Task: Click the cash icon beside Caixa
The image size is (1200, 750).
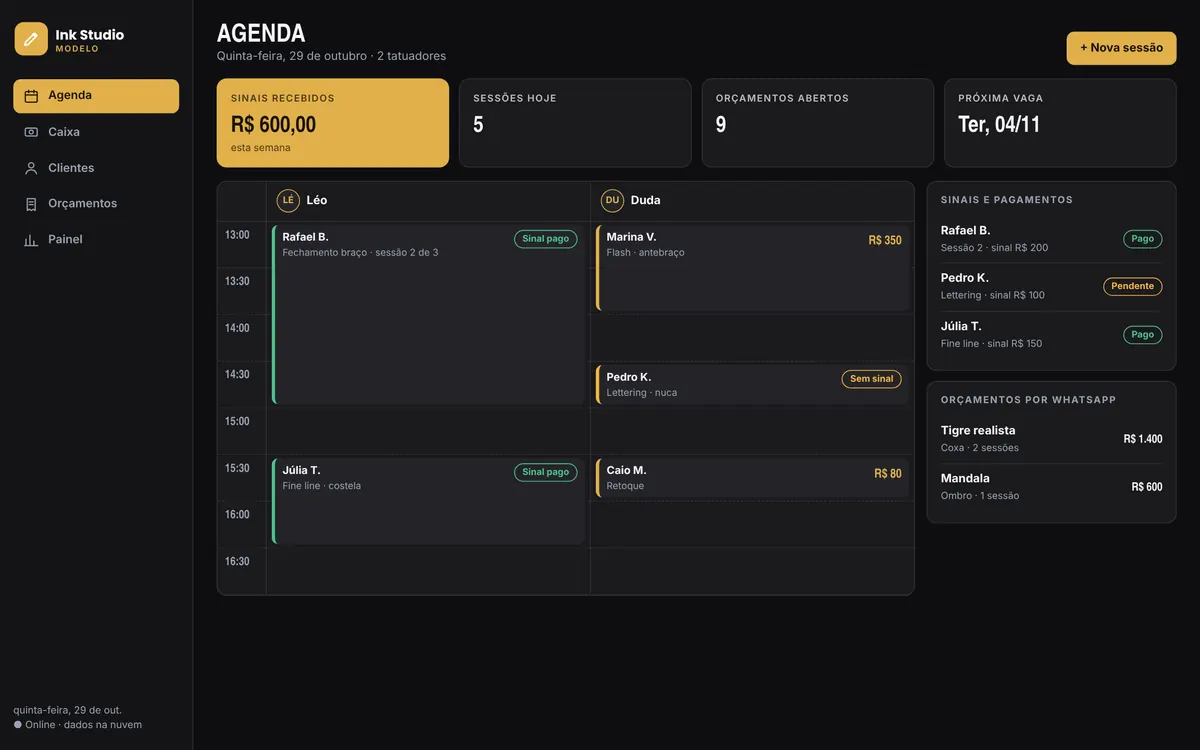Action: click(x=31, y=132)
